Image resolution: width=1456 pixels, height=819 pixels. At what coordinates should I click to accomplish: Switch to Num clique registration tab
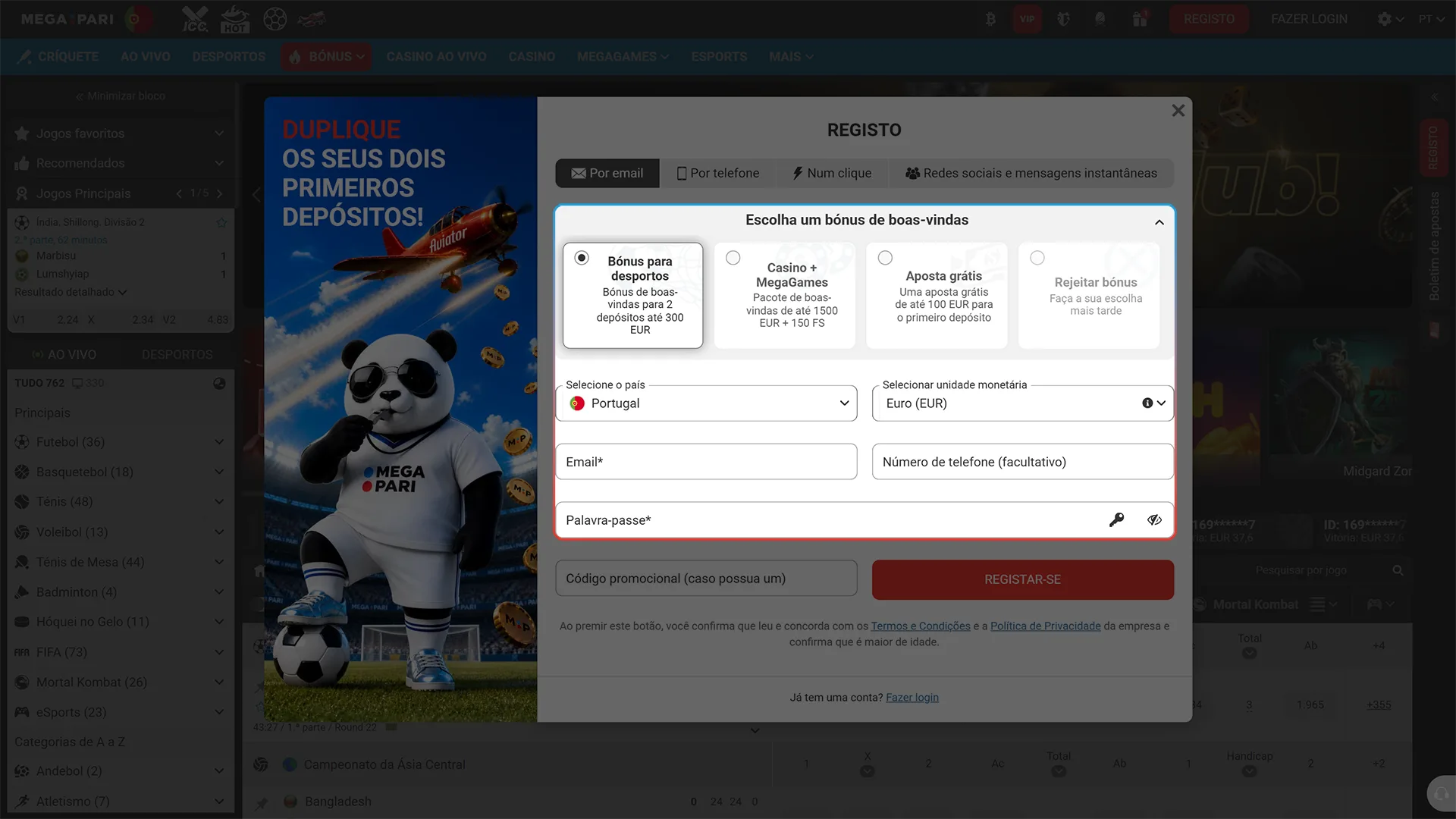(x=832, y=173)
